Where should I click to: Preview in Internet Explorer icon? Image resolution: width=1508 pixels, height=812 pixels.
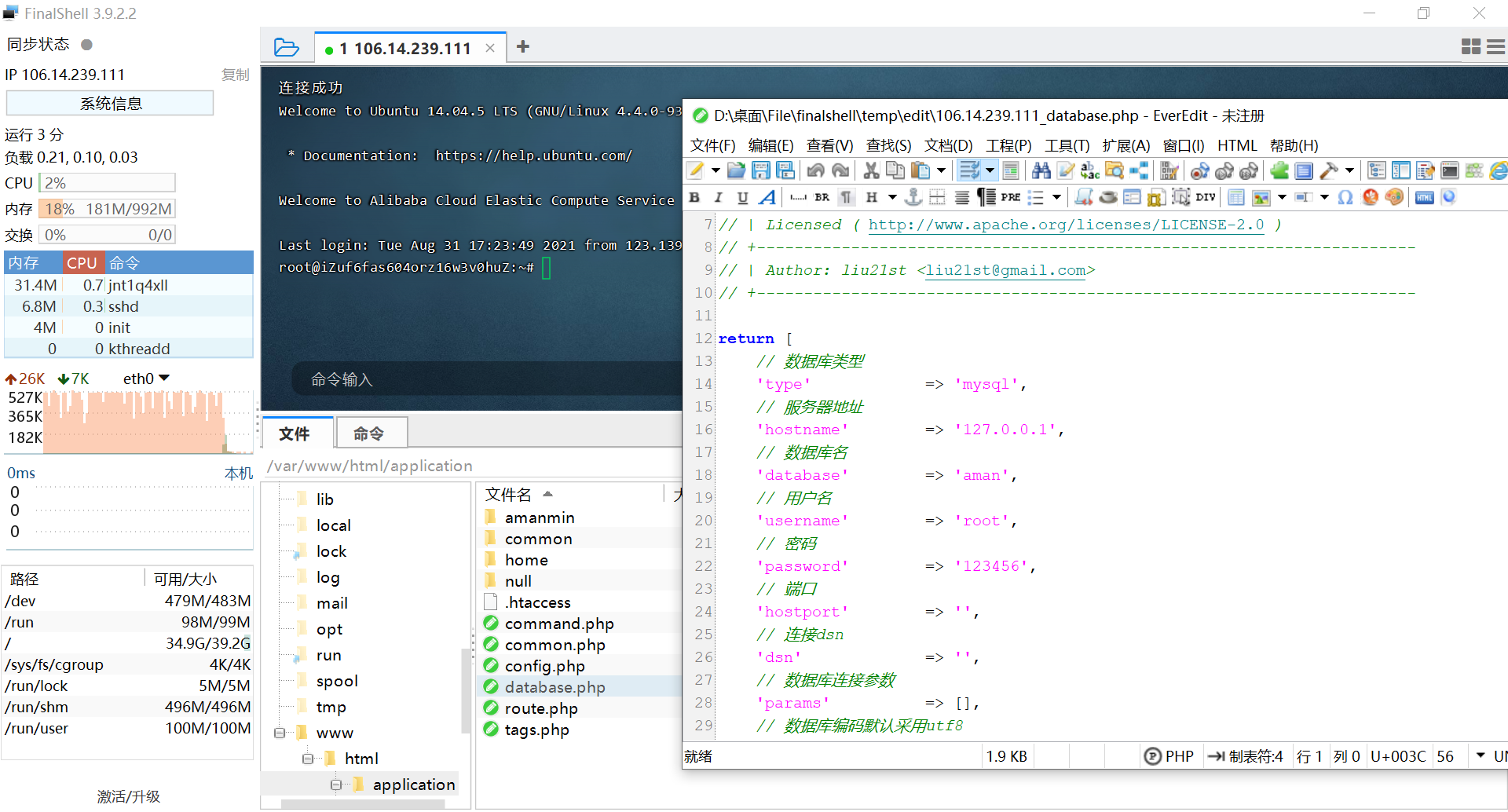click(1499, 170)
